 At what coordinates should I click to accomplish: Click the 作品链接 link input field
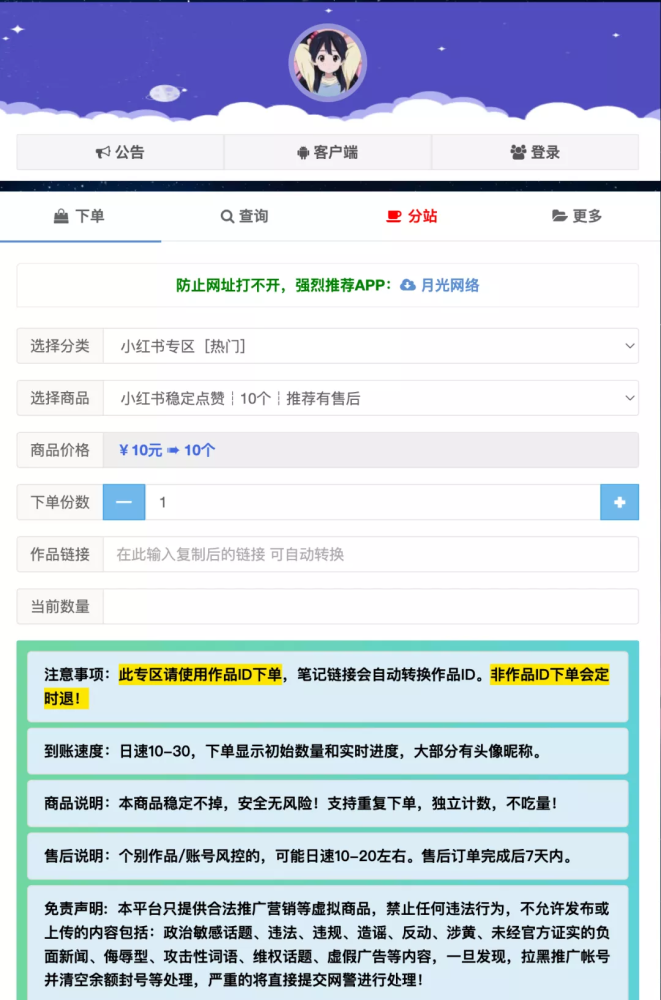[371, 554]
